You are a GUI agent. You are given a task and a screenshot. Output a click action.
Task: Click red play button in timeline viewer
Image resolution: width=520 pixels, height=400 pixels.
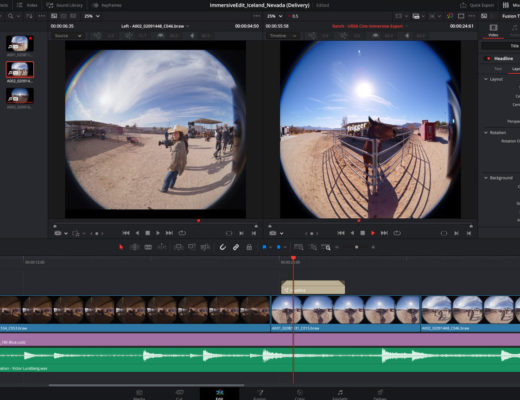[373, 233]
